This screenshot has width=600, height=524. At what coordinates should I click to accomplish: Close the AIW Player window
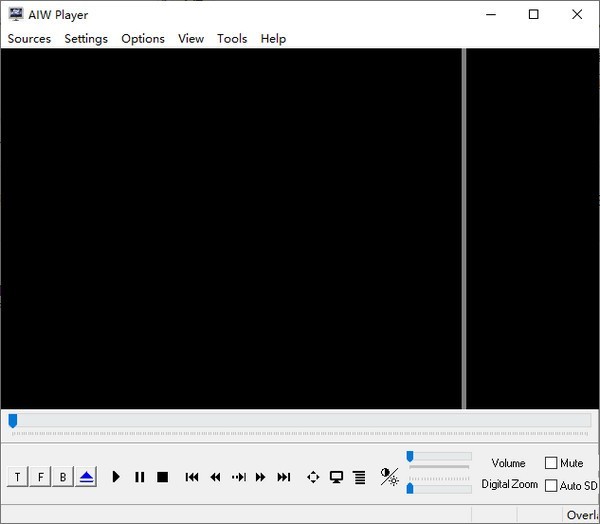[577, 15]
